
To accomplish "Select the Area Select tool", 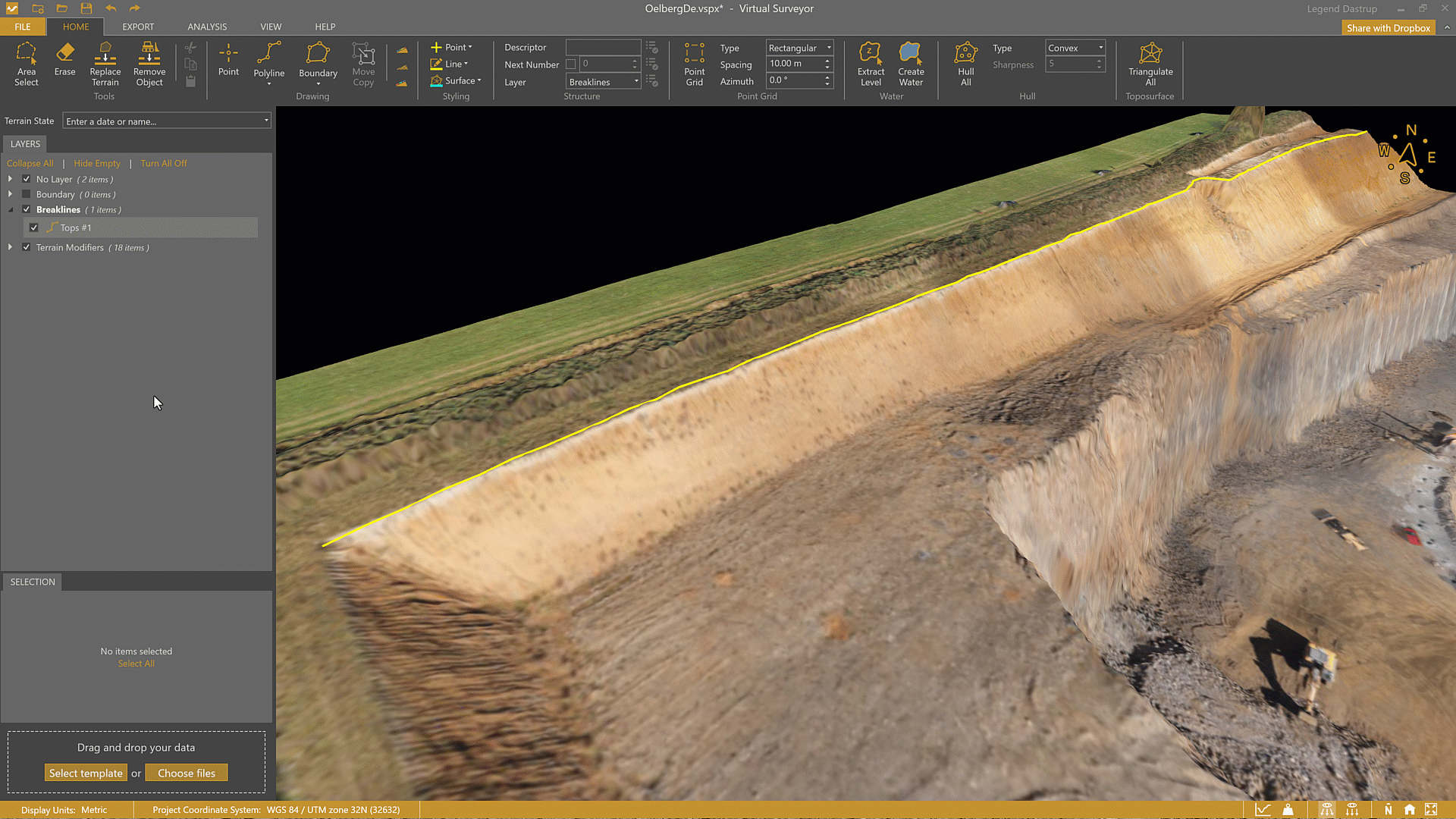I will (x=26, y=64).
